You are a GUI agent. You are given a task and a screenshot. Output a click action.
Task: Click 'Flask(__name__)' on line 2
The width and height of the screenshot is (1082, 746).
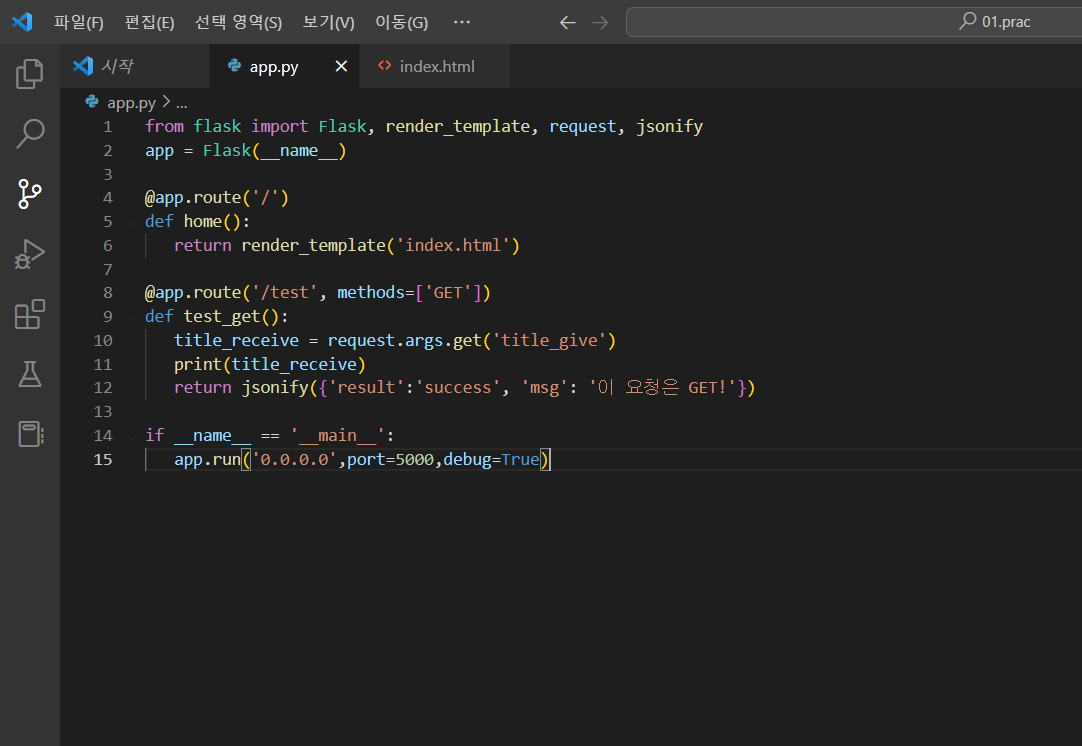(274, 150)
